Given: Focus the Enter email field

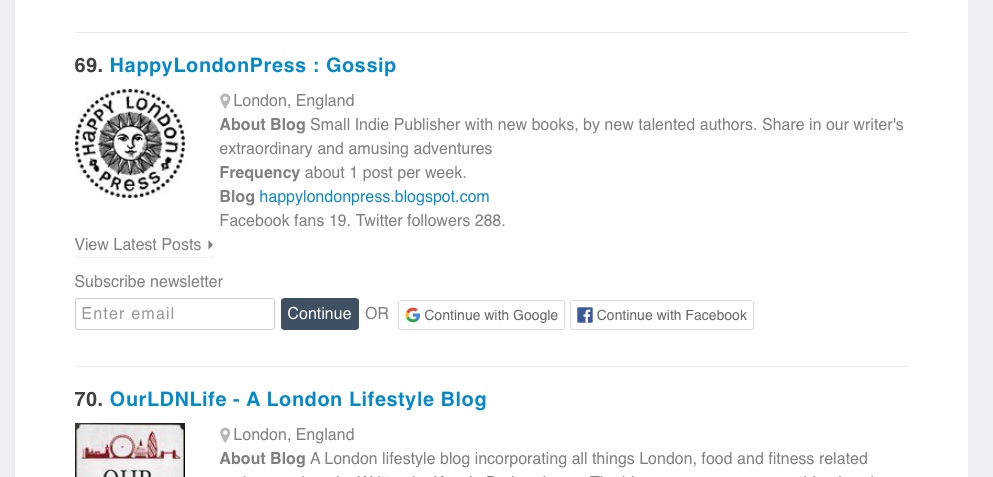Looking at the screenshot, I should click(175, 314).
